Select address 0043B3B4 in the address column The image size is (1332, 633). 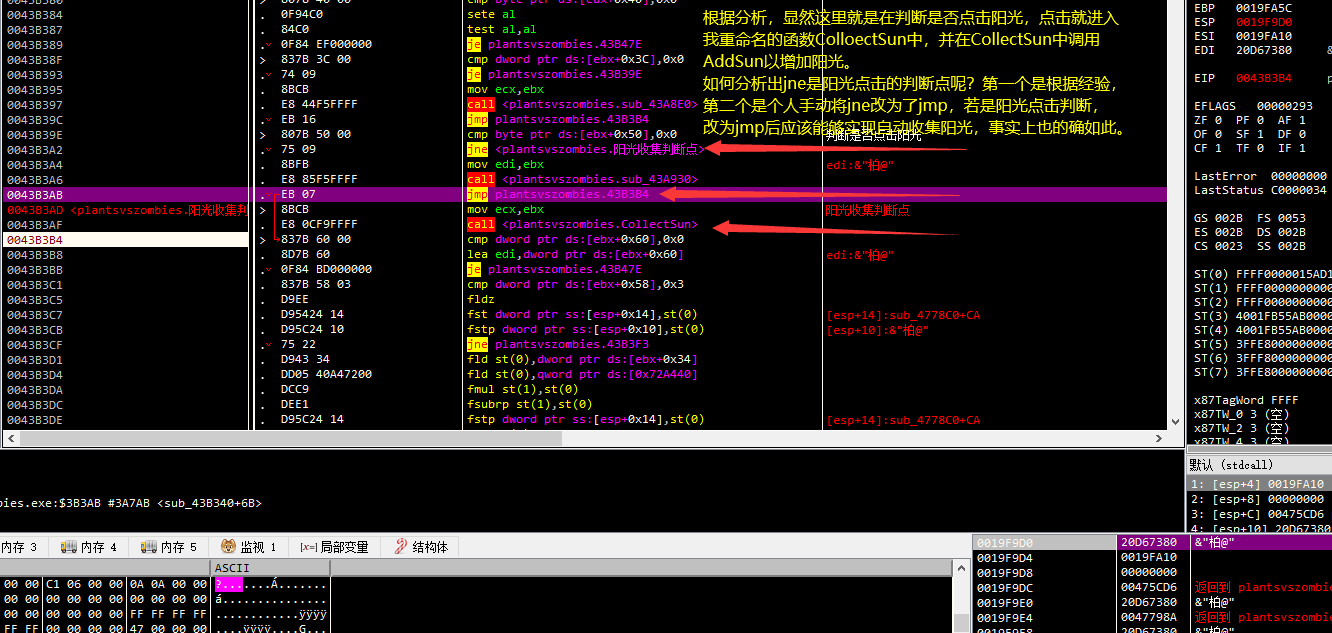[x=35, y=240]
